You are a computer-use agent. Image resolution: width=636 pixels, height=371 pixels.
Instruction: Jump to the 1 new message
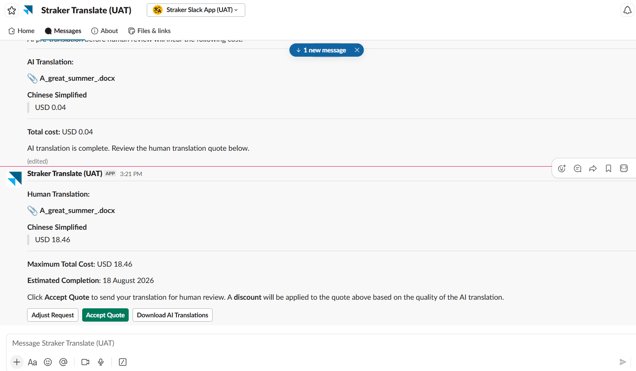click(321, 50)
